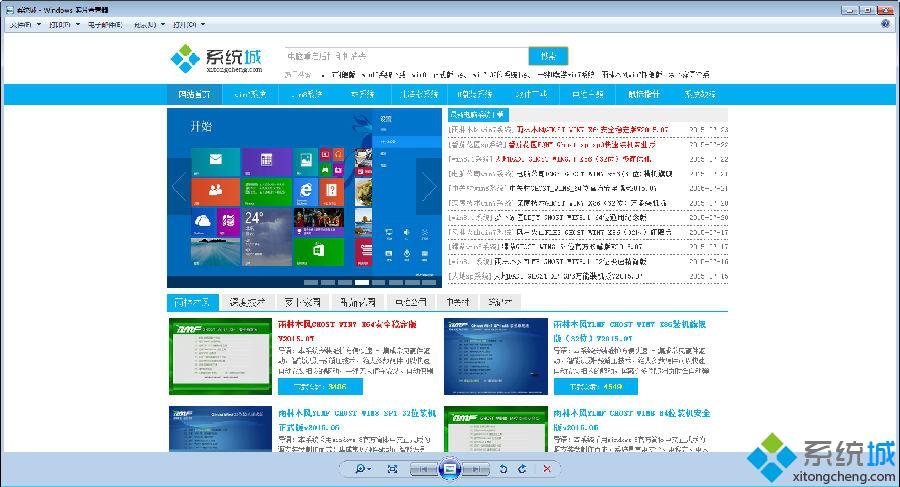Open the zoom magnifier control in Photo Viewer
This screenshot has width=900, height=487.
tap(362, 469)
